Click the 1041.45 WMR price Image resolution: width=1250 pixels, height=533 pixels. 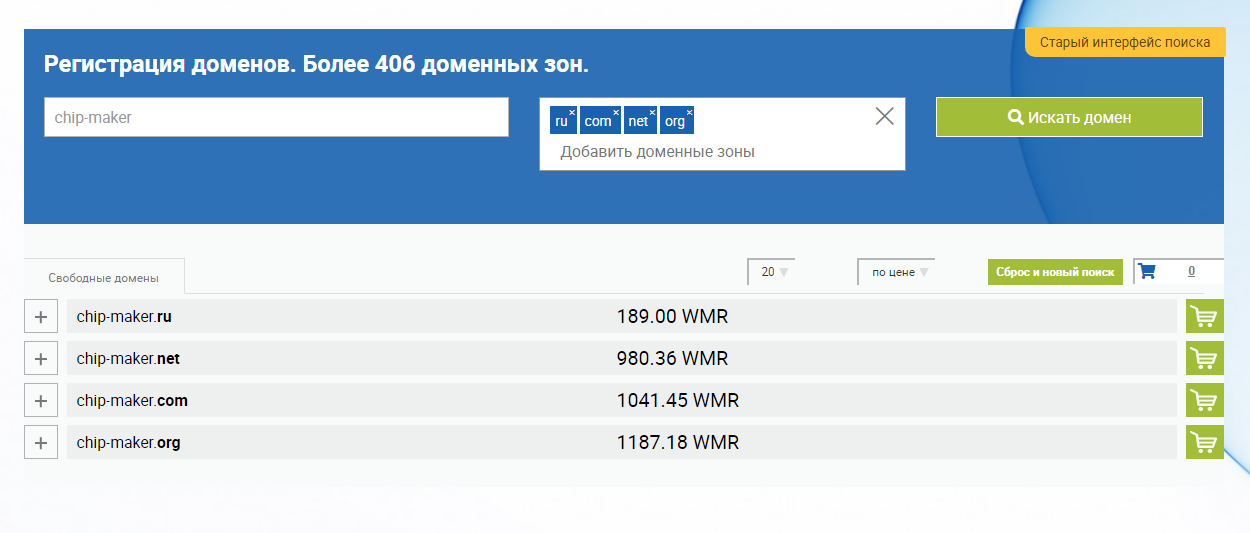678,401
